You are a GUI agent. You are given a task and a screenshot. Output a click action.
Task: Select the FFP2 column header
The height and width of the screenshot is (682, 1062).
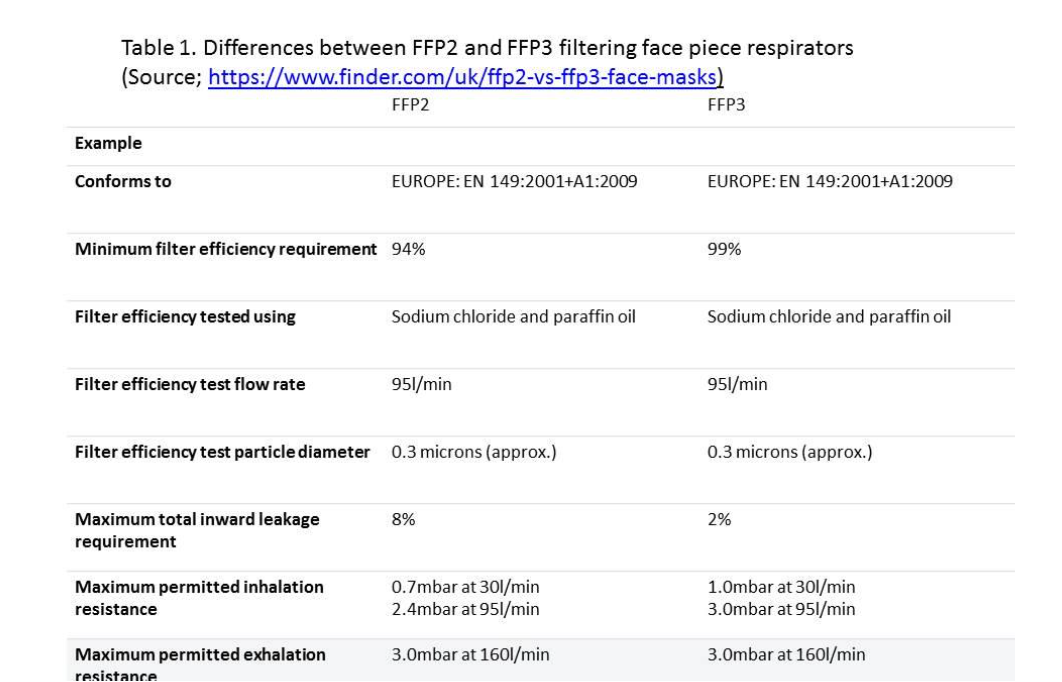pos(410,105)
